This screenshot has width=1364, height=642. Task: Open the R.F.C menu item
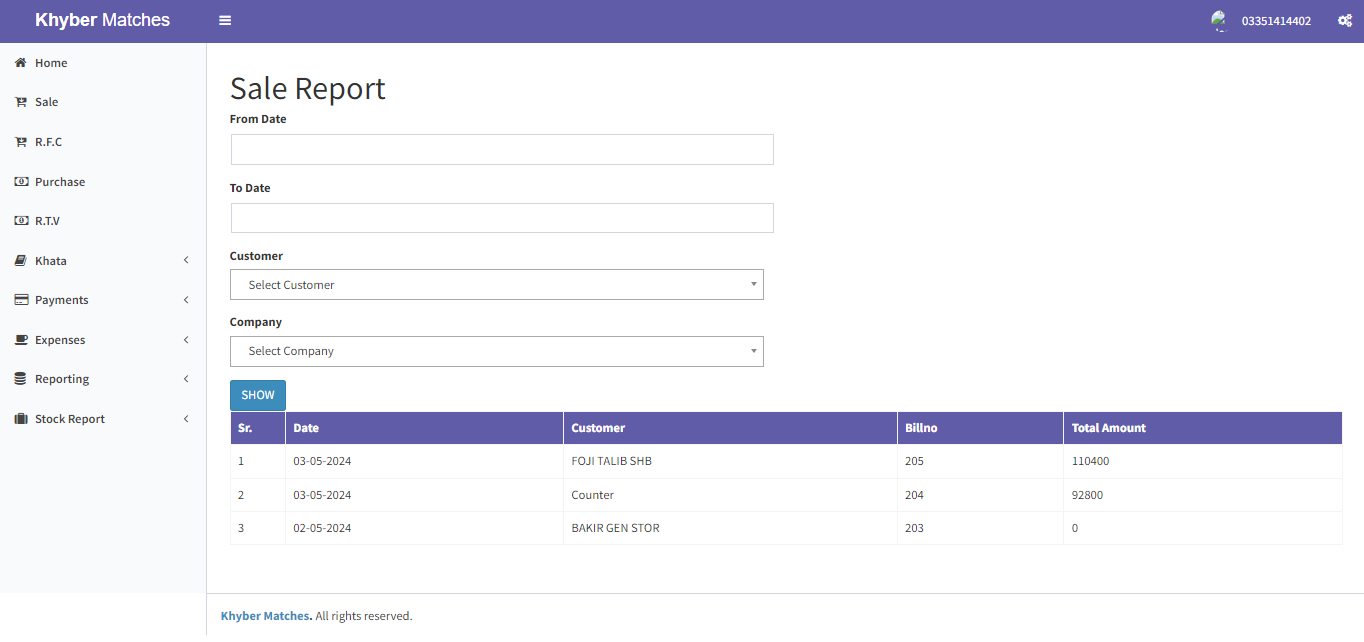(48, 142)
